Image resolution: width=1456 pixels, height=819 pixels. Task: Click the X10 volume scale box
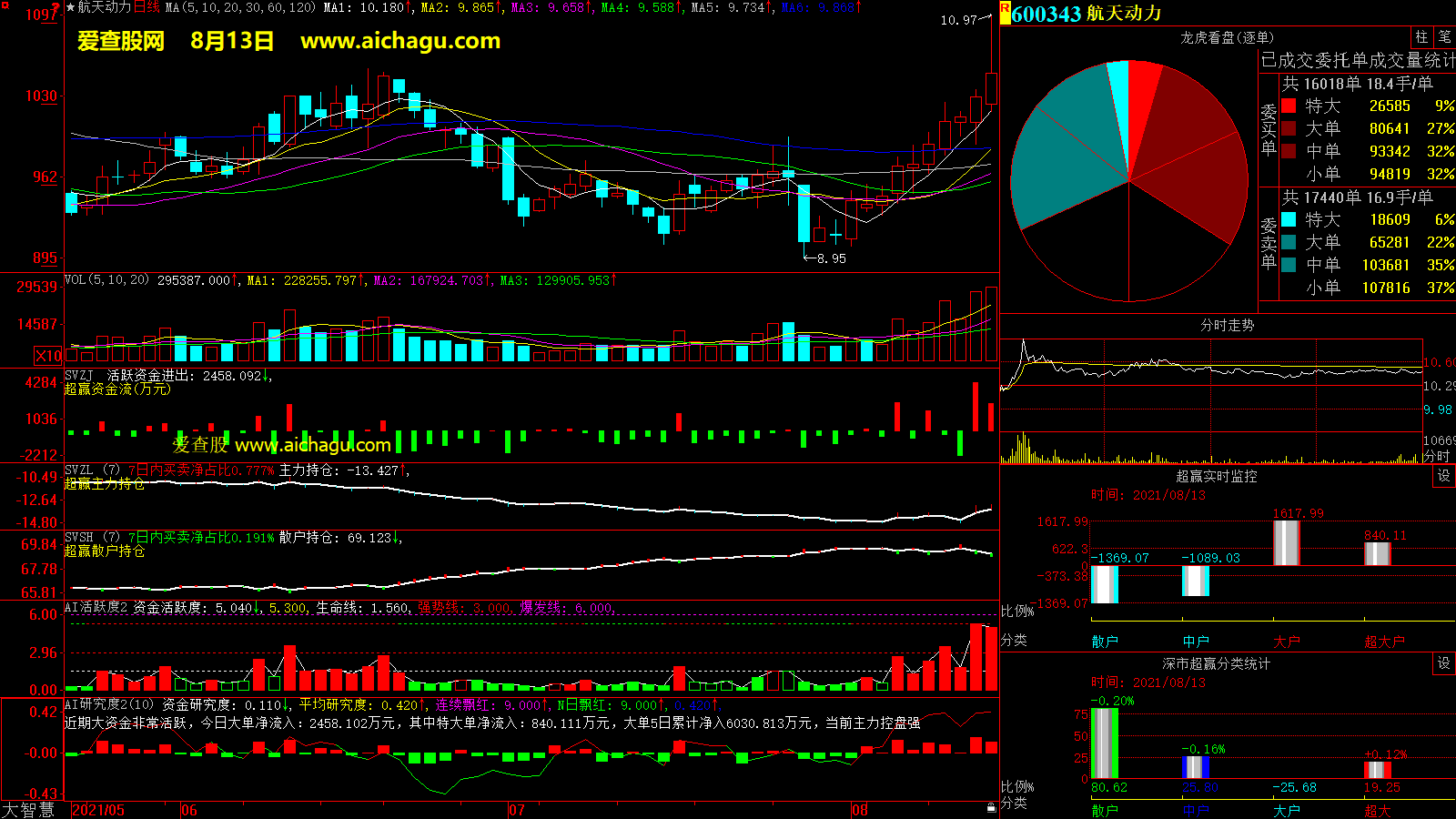[x=49, y=356]
